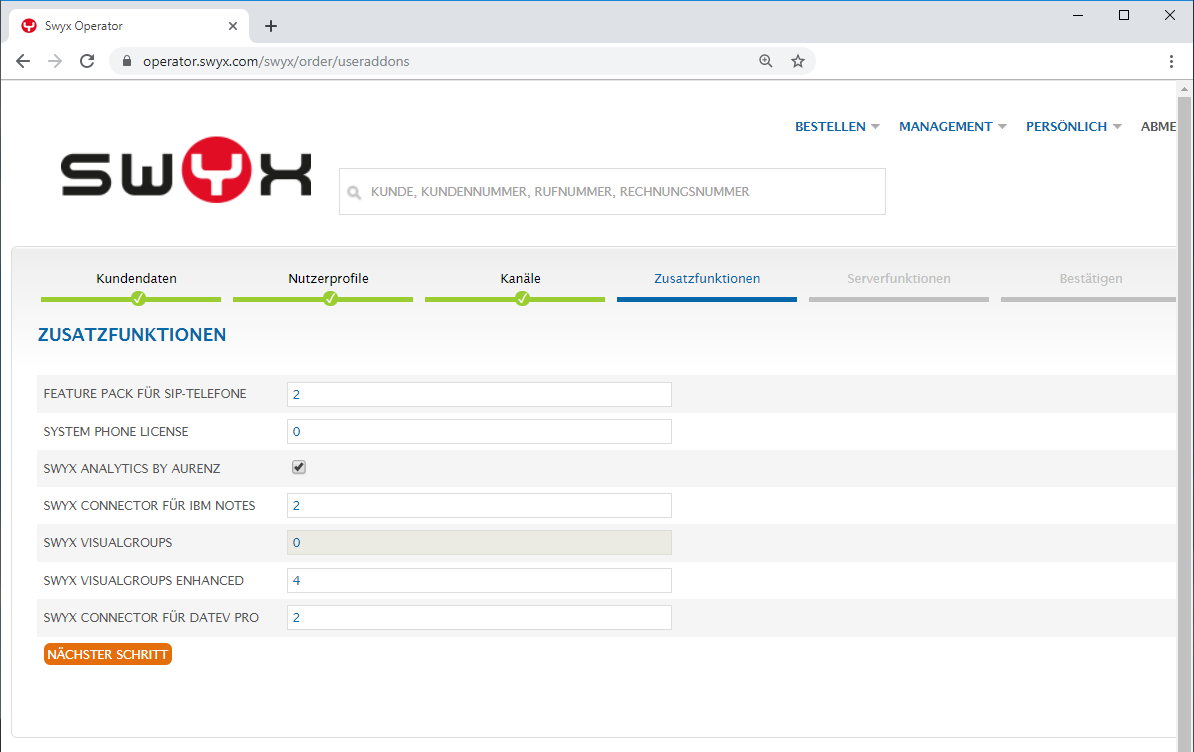This screenshot has width=1194, height=752.
Task: Click the Swyx logo
Action: 186,174
